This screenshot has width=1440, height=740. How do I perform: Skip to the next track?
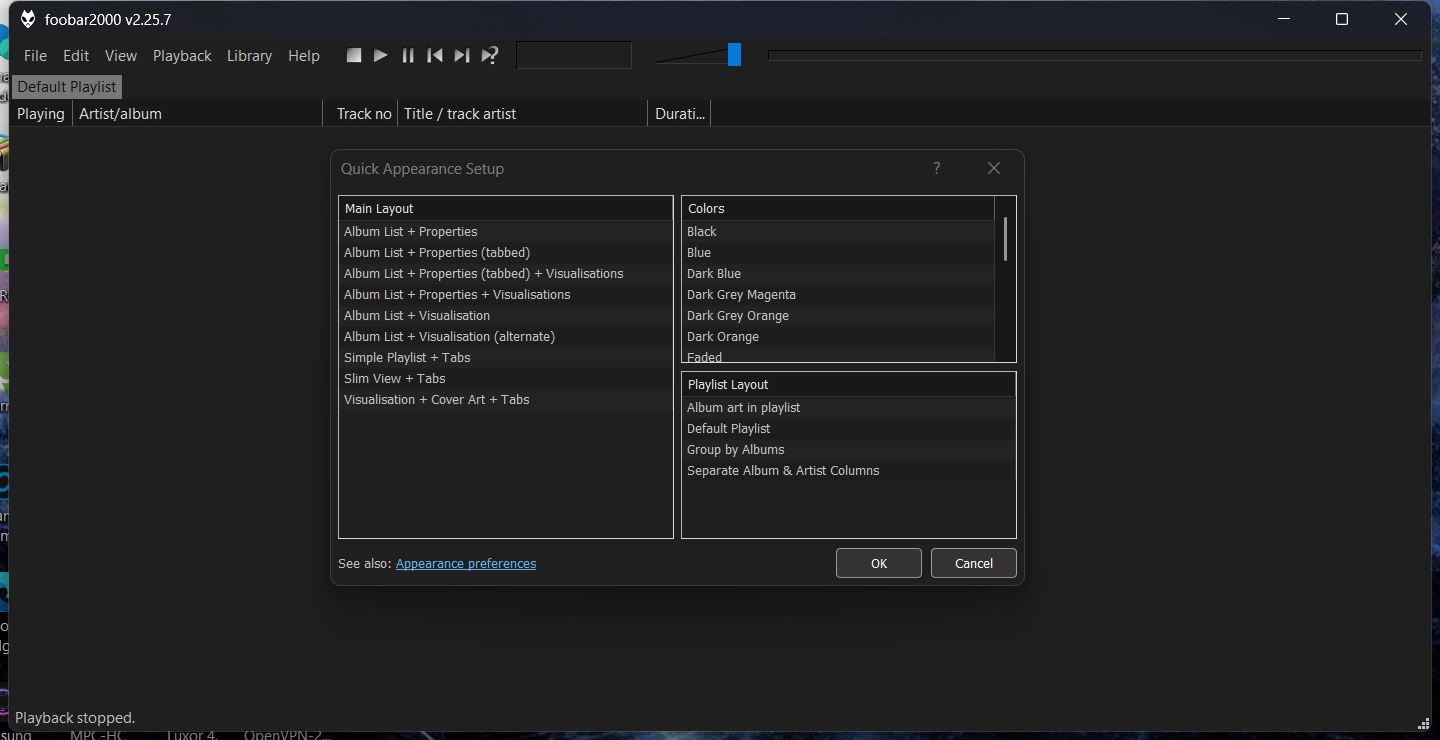point(462,56)
